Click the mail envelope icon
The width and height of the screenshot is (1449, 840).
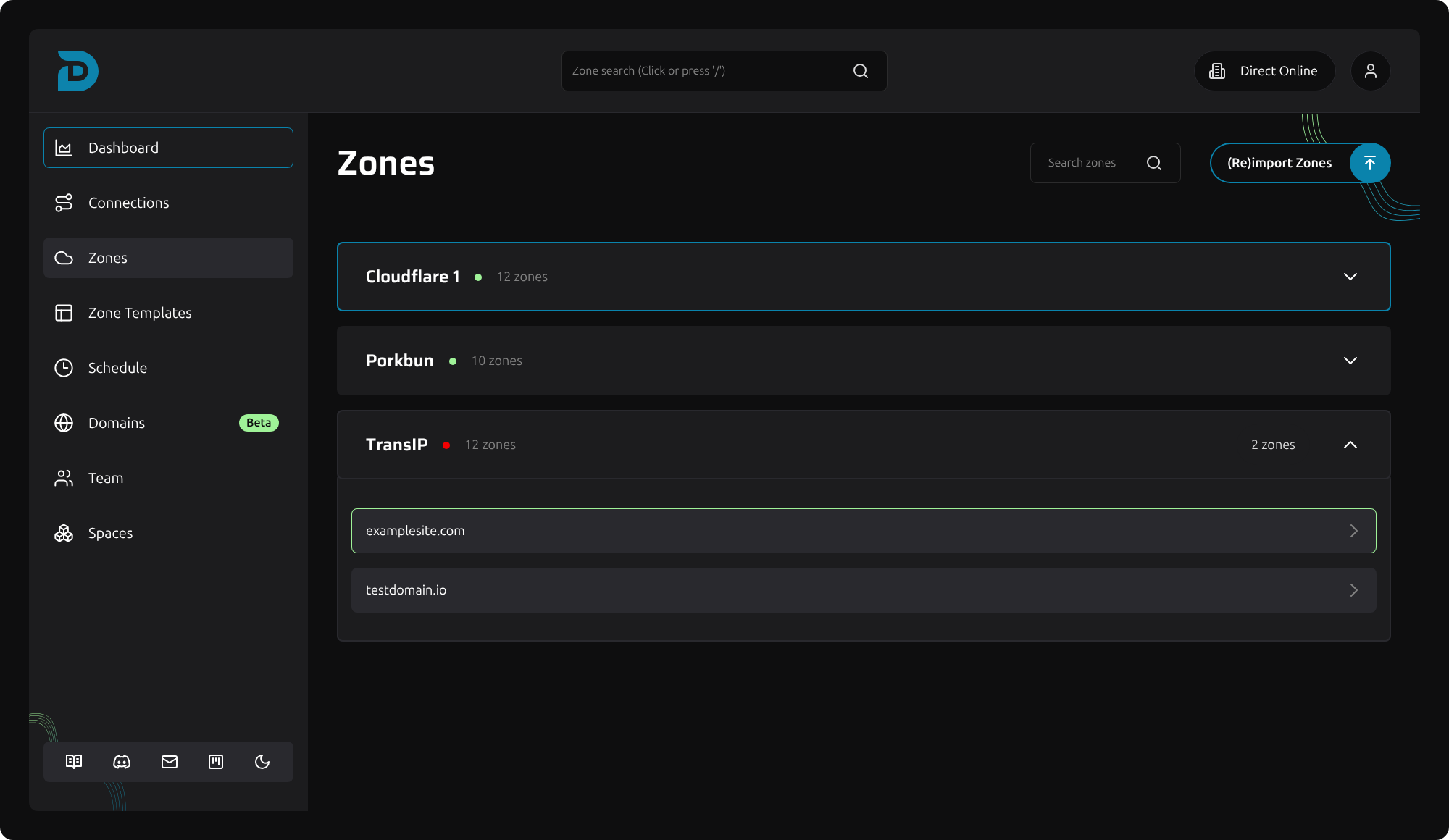[170, 762]
